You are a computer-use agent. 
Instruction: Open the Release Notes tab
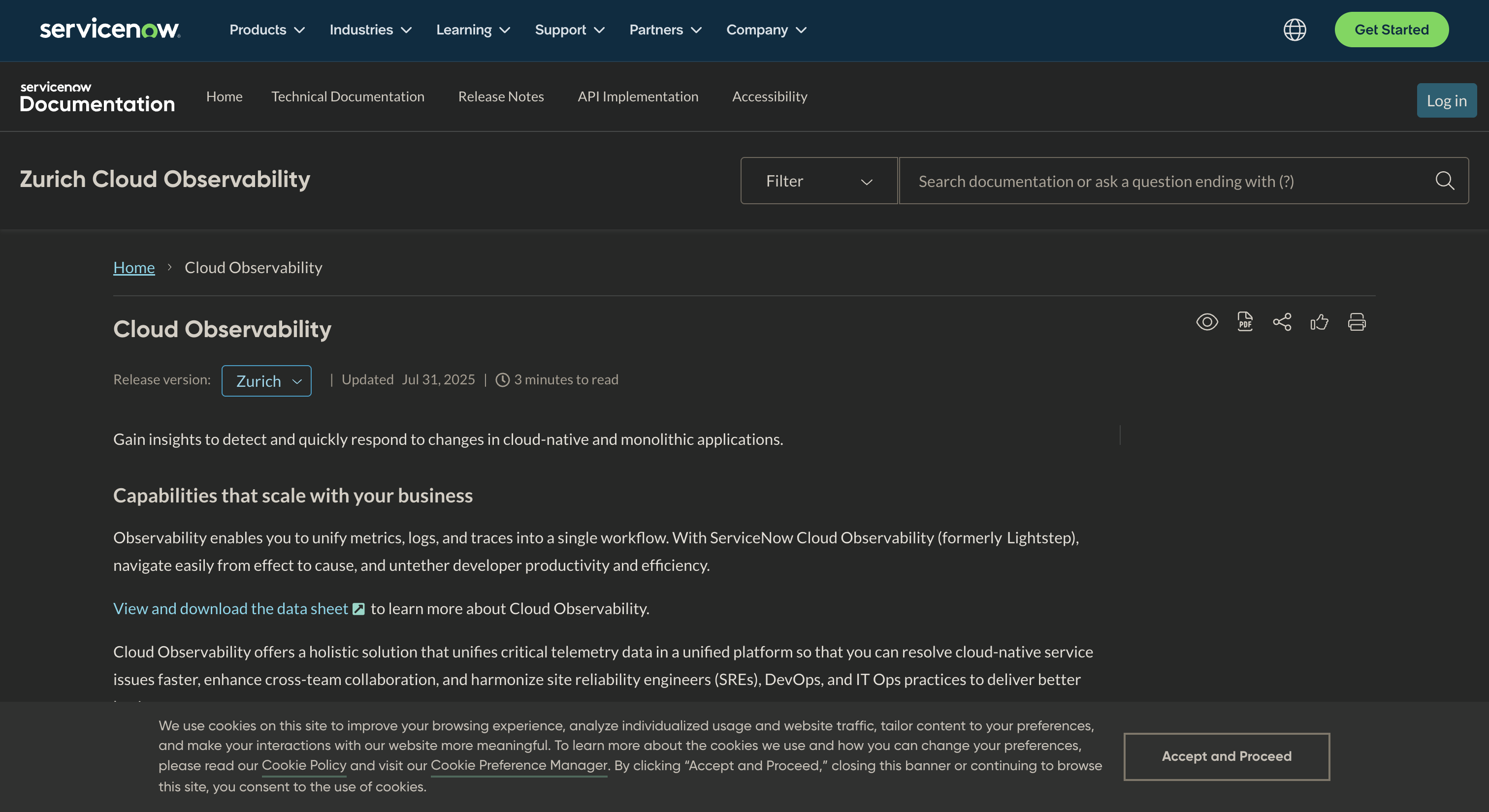click(501, 96)
